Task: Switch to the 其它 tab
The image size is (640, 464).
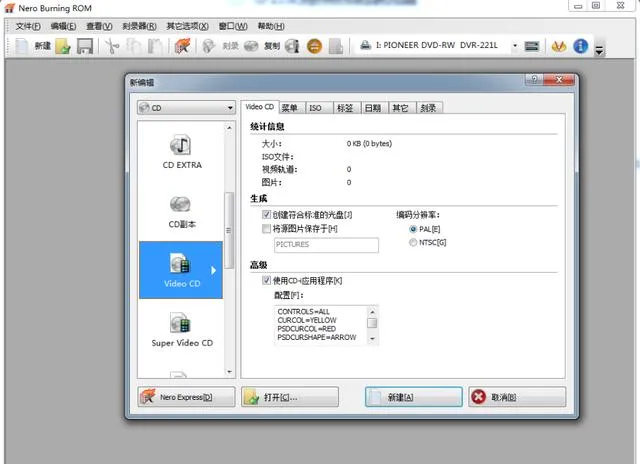Action: tap(400, 108)
